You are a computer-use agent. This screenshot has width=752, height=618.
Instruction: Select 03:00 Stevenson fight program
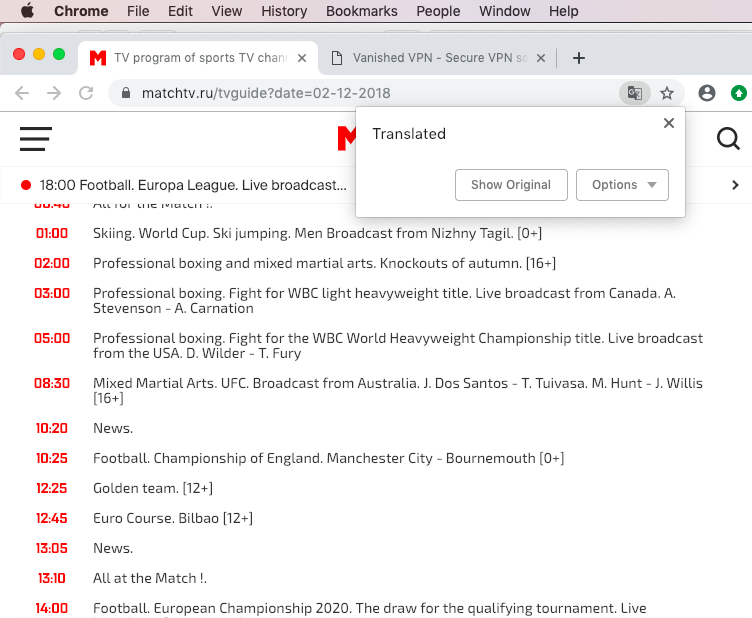tap(384, 301)
